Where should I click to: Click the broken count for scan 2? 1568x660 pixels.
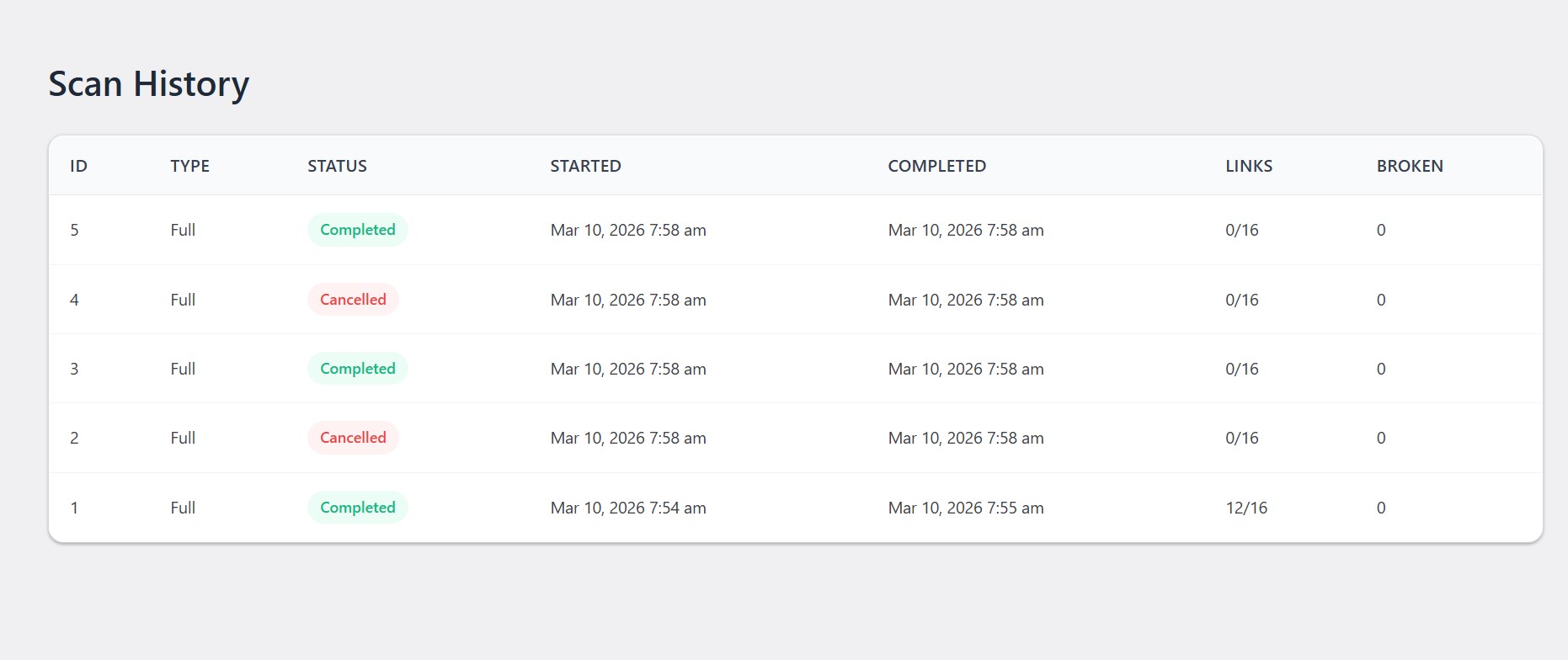(1380, 437)
